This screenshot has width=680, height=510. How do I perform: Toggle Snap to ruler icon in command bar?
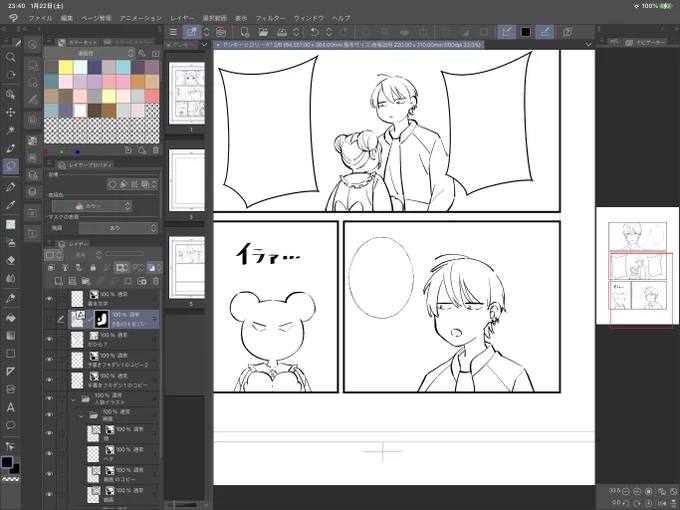tap(506, 32)
